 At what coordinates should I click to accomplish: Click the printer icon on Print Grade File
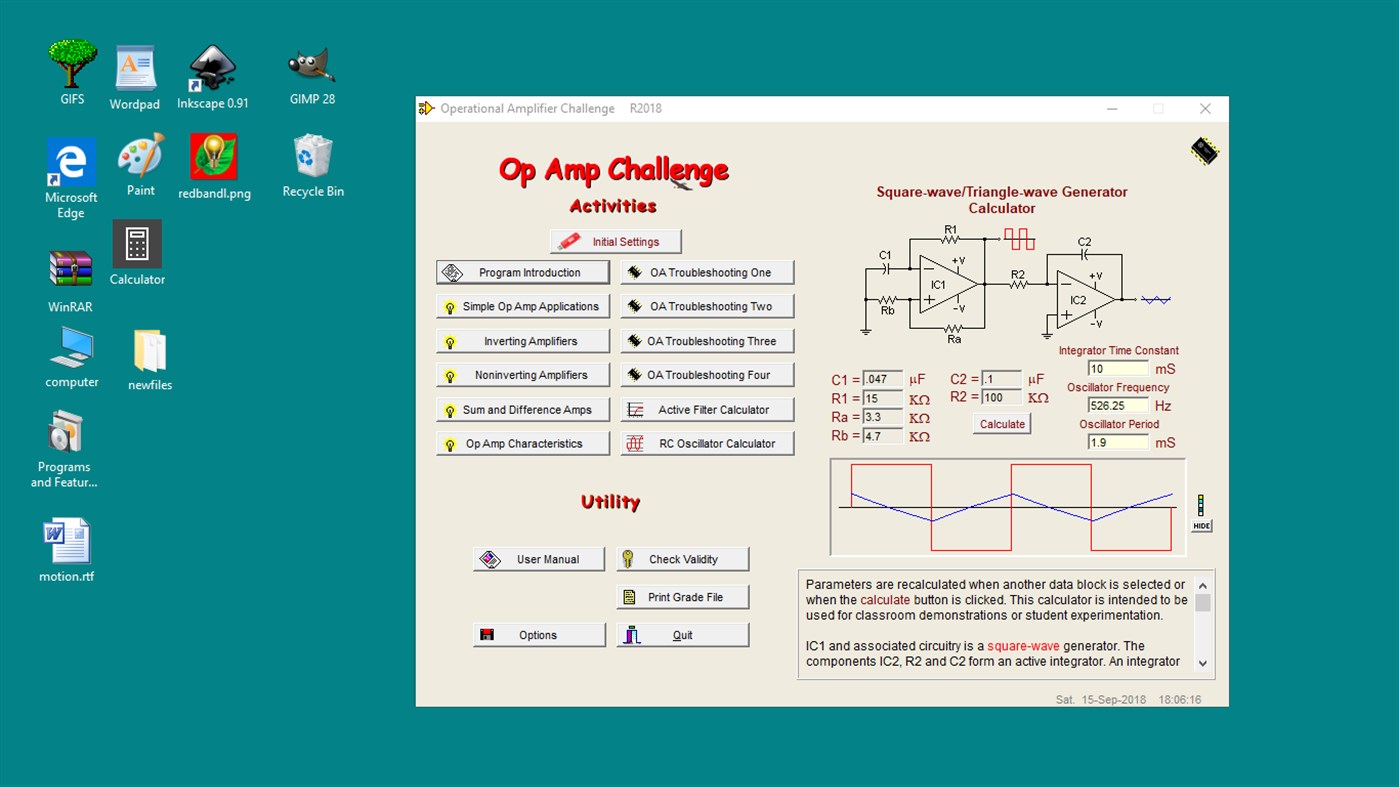tap(627, 596)
